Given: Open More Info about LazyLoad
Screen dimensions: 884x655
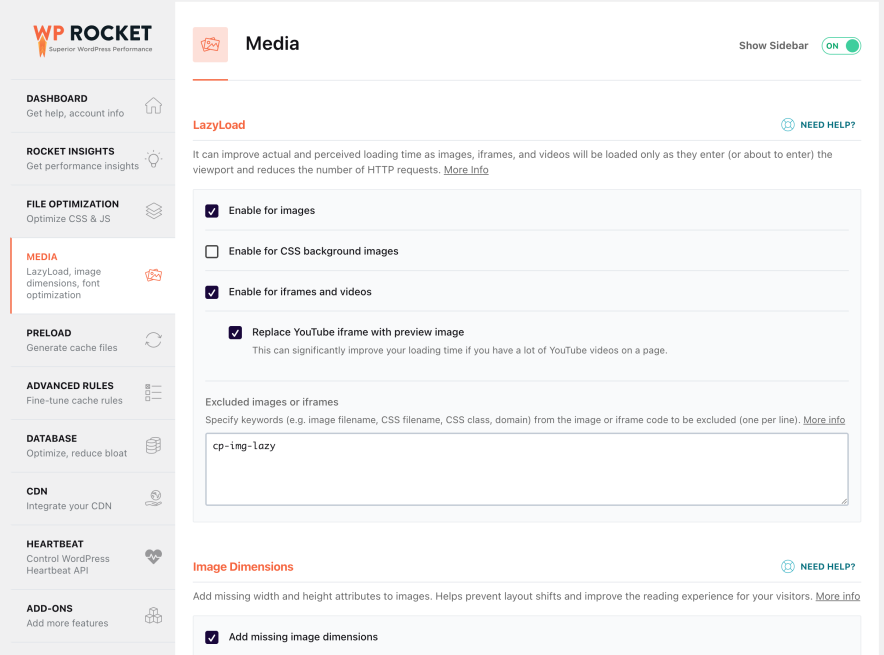Looking at the screenshot, I should pyautogui.click(x=466, y=170).
